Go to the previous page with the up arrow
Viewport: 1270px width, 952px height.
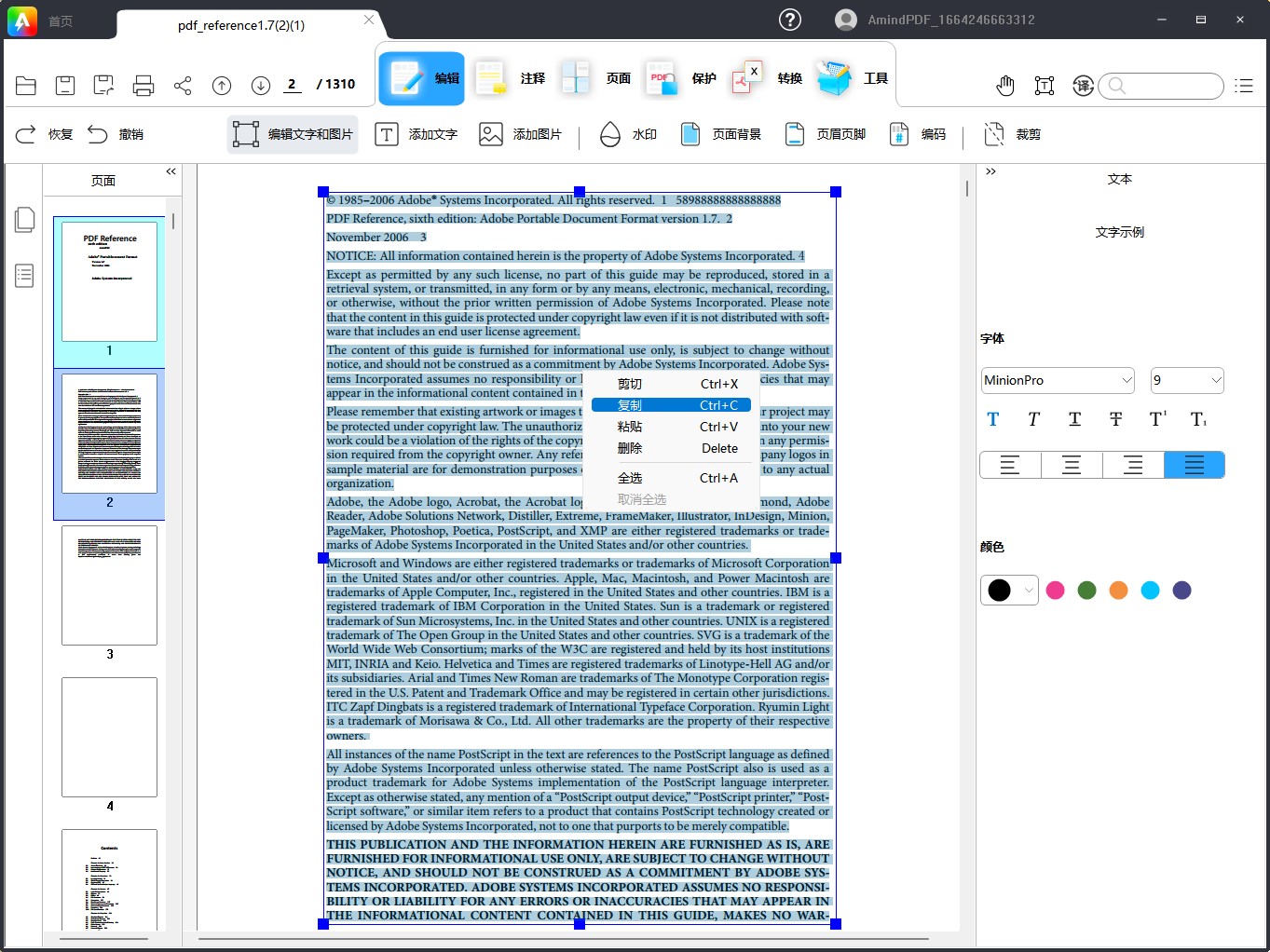point(222,86)
